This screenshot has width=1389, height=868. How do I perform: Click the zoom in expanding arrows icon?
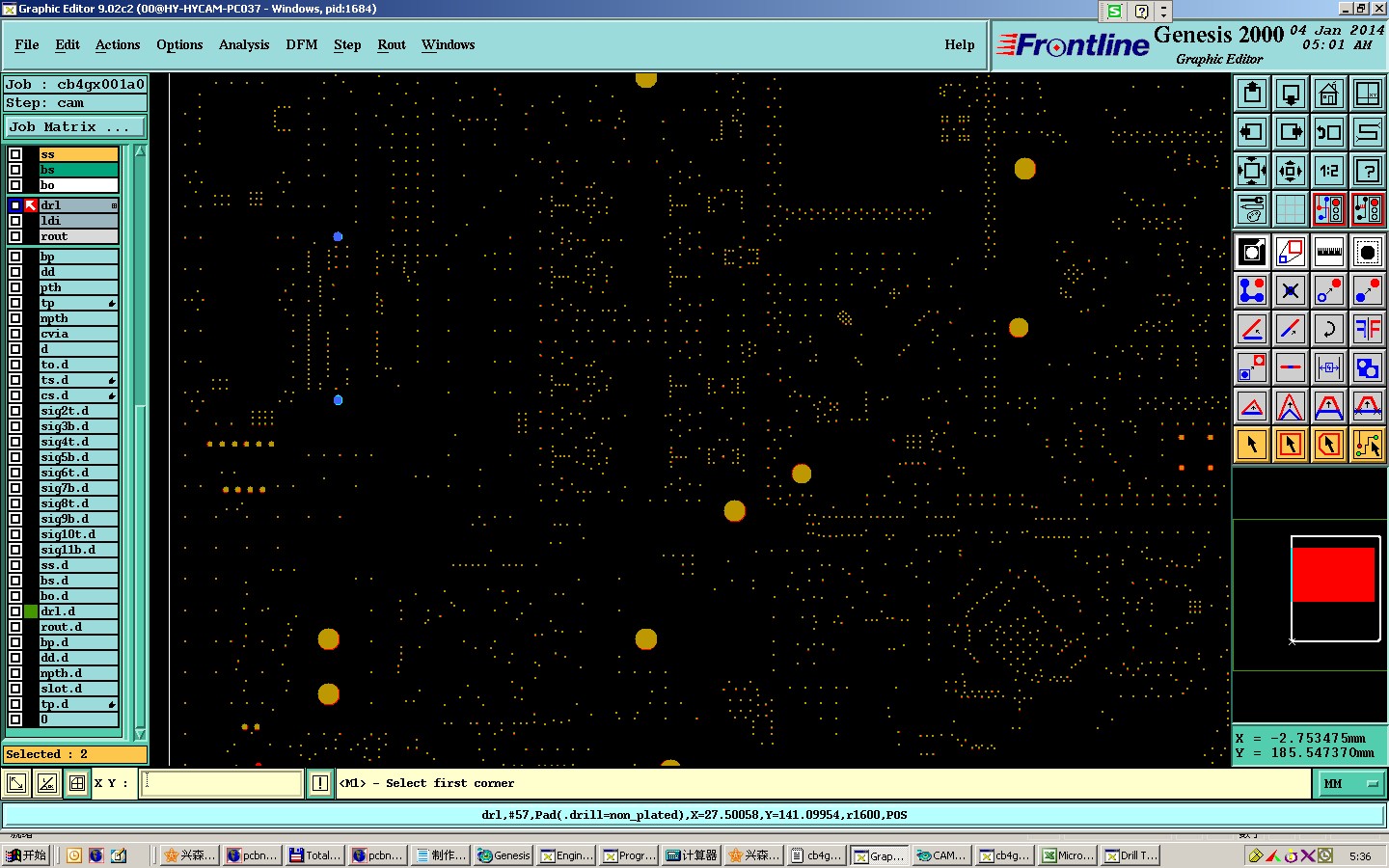click(x=1252, y=171)
